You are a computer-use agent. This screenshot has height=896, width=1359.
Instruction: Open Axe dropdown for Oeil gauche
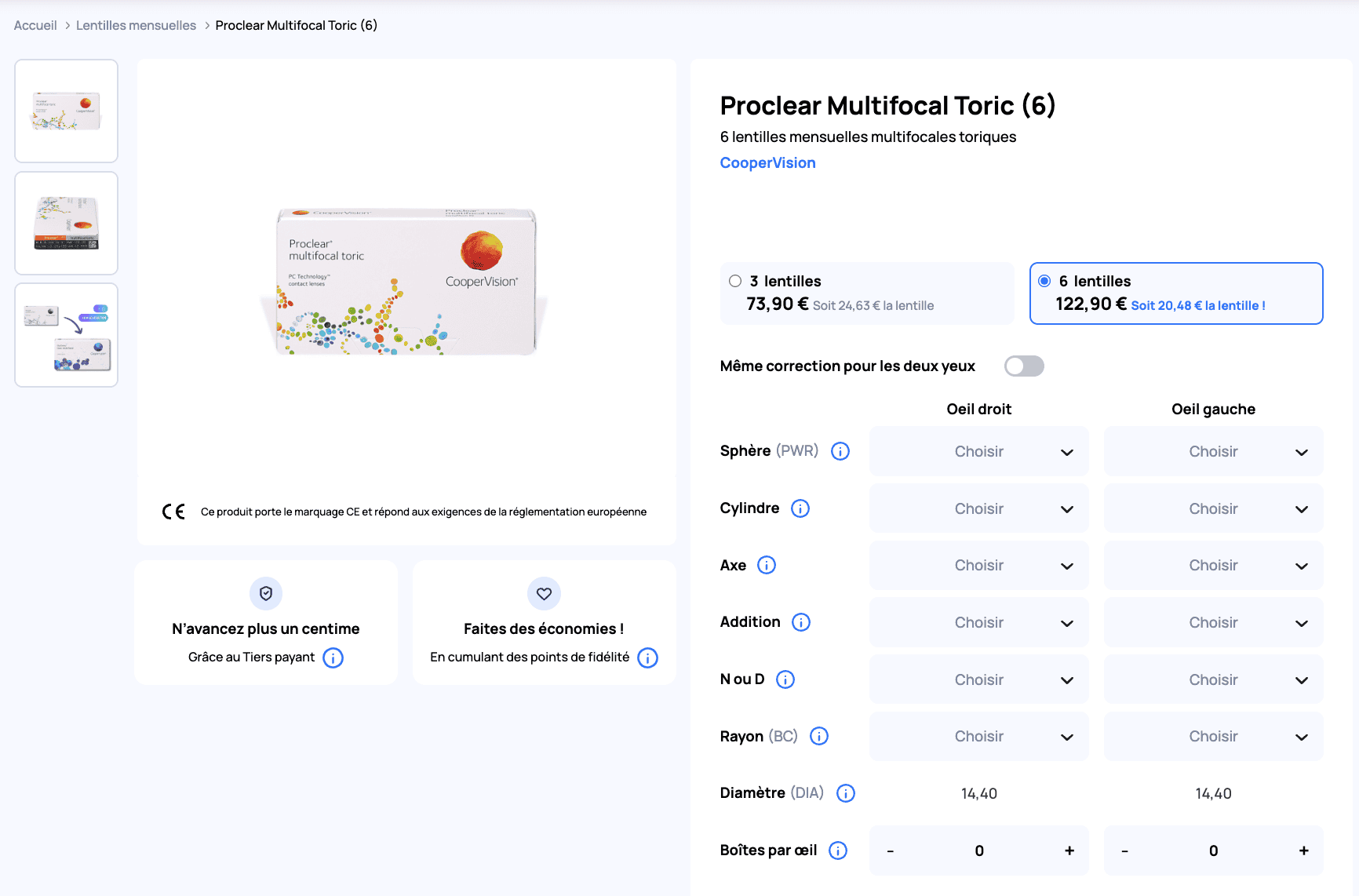(x=1214, y=565)
